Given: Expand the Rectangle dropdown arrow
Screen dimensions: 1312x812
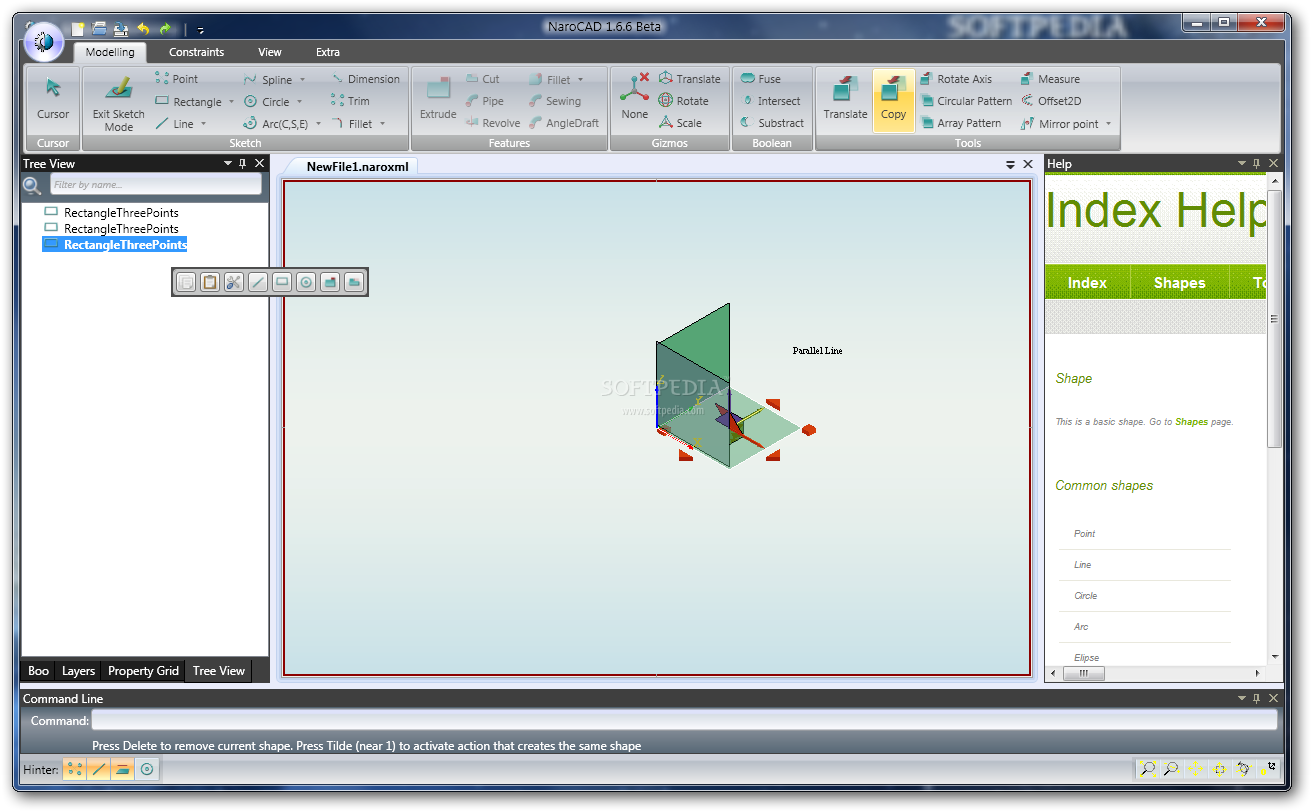Looking at the screenshot, I should (231, 102).
